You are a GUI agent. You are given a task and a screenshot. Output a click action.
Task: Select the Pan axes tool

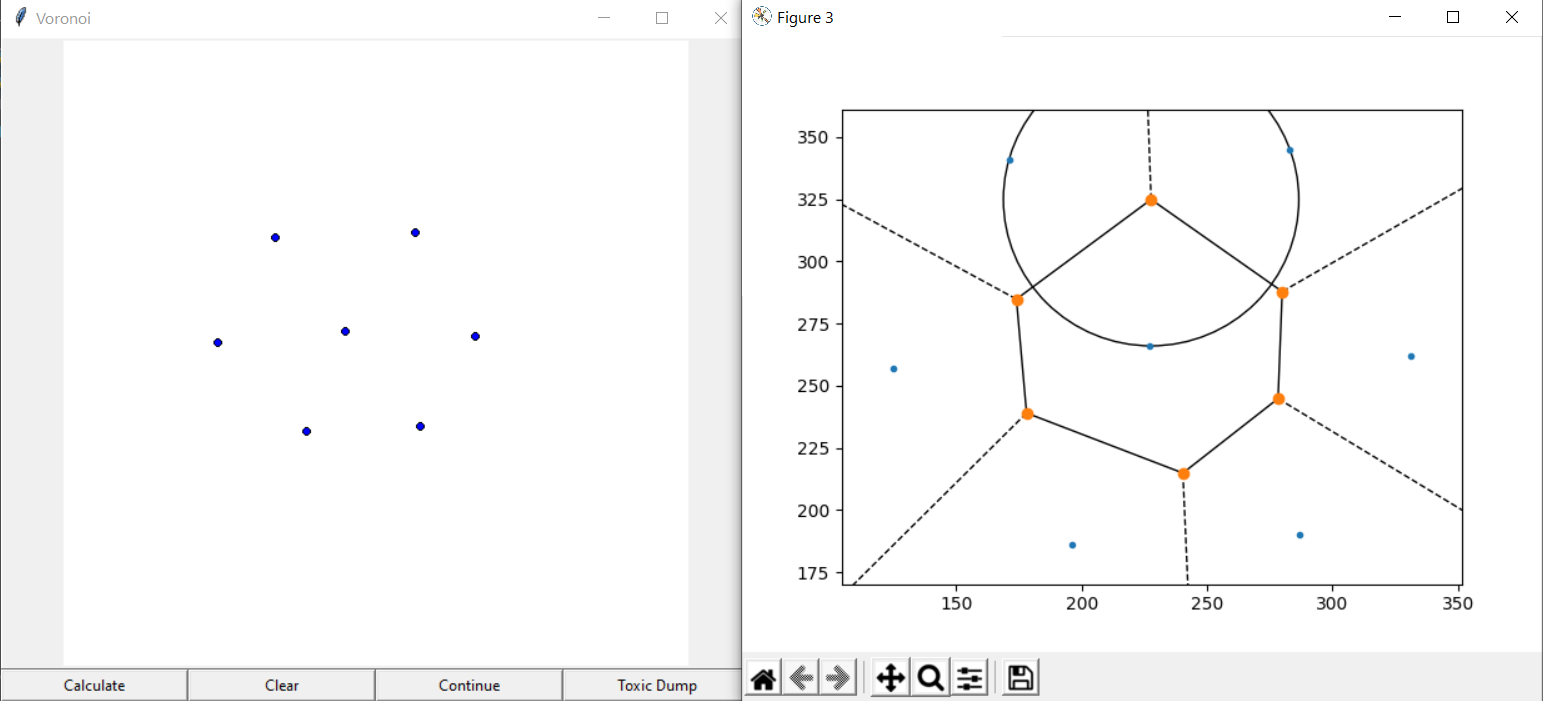click(890, 679)
